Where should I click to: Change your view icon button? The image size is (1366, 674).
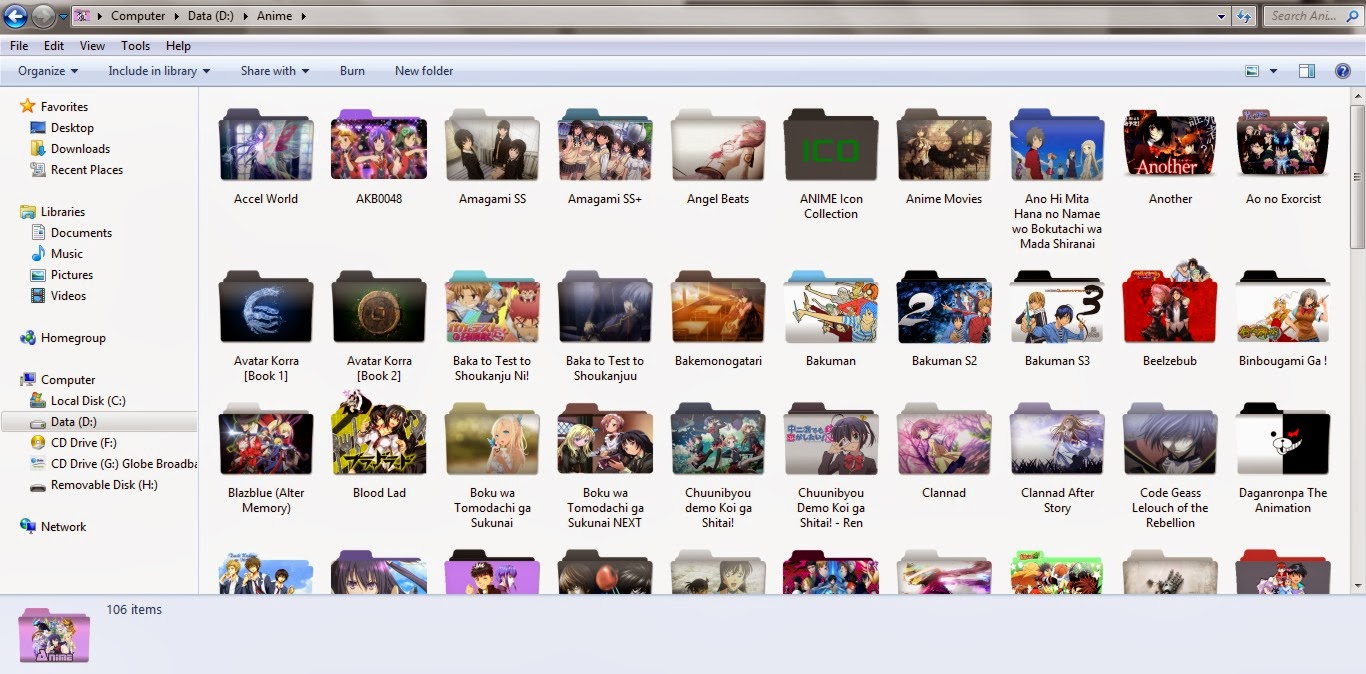click(1252, 71)
